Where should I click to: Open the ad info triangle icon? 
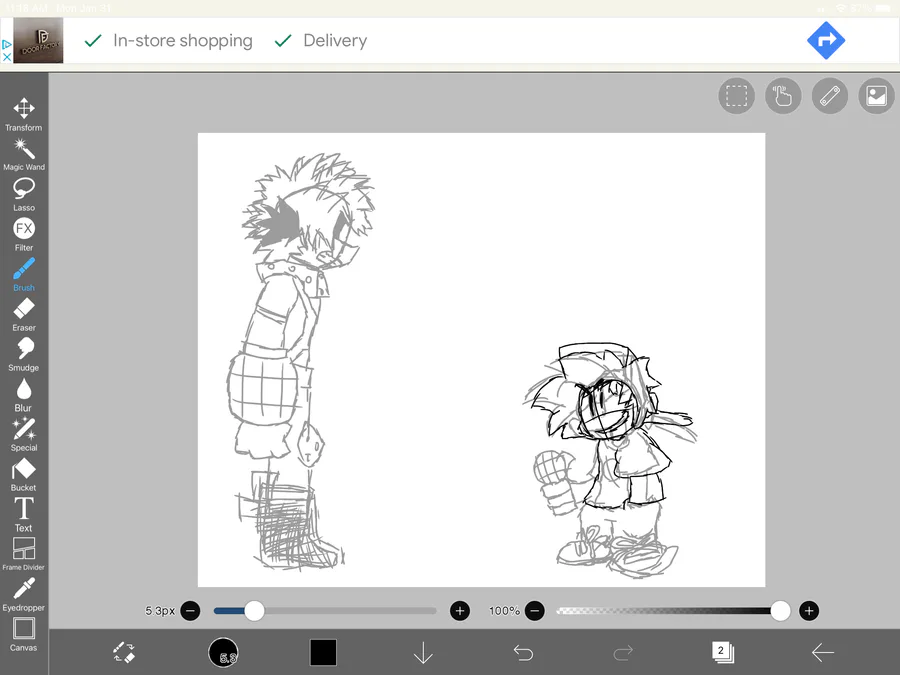tap(7, 44)
